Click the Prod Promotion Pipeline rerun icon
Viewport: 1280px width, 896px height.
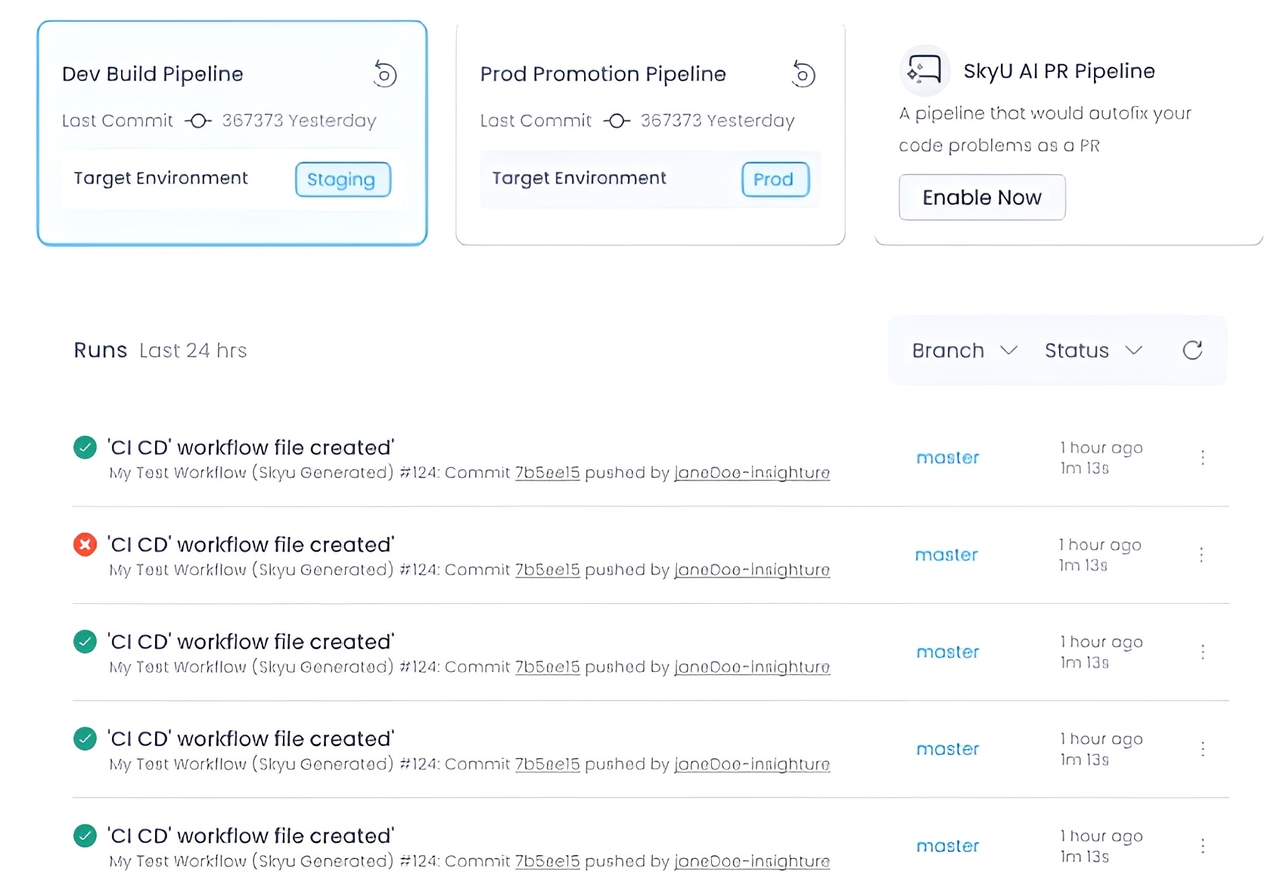point(803,74)
